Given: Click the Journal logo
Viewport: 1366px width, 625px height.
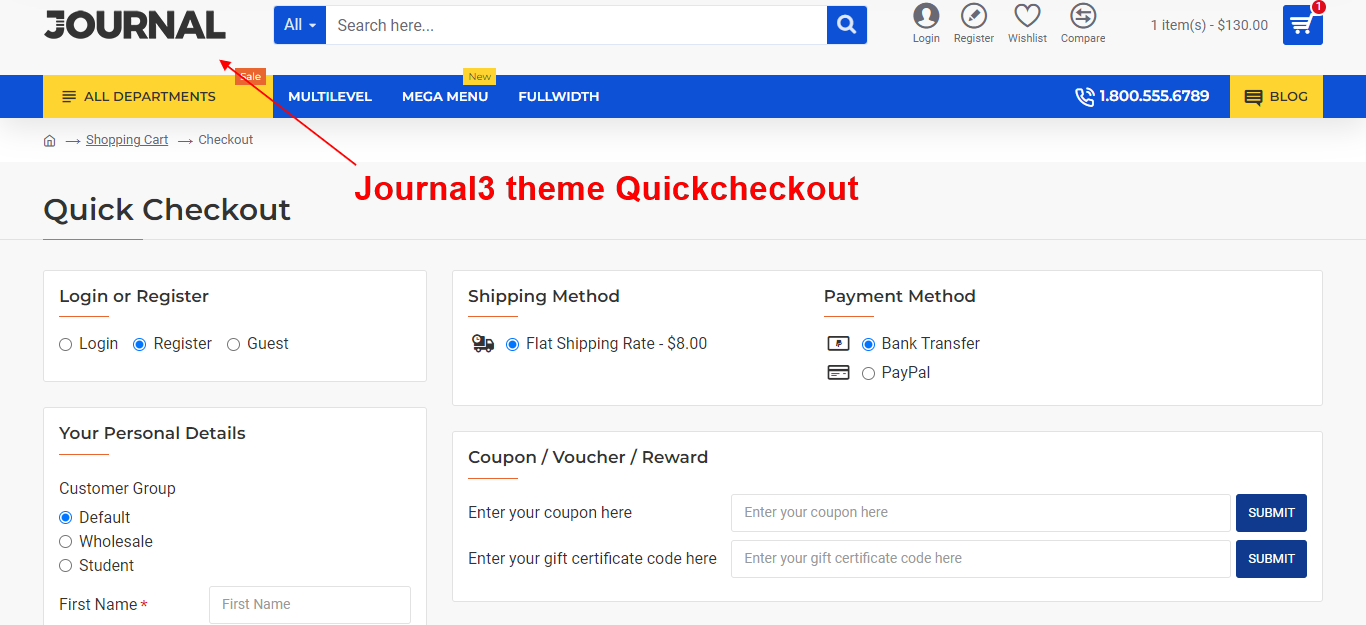Looking at the screenshot, I should [x=135, y=25].
